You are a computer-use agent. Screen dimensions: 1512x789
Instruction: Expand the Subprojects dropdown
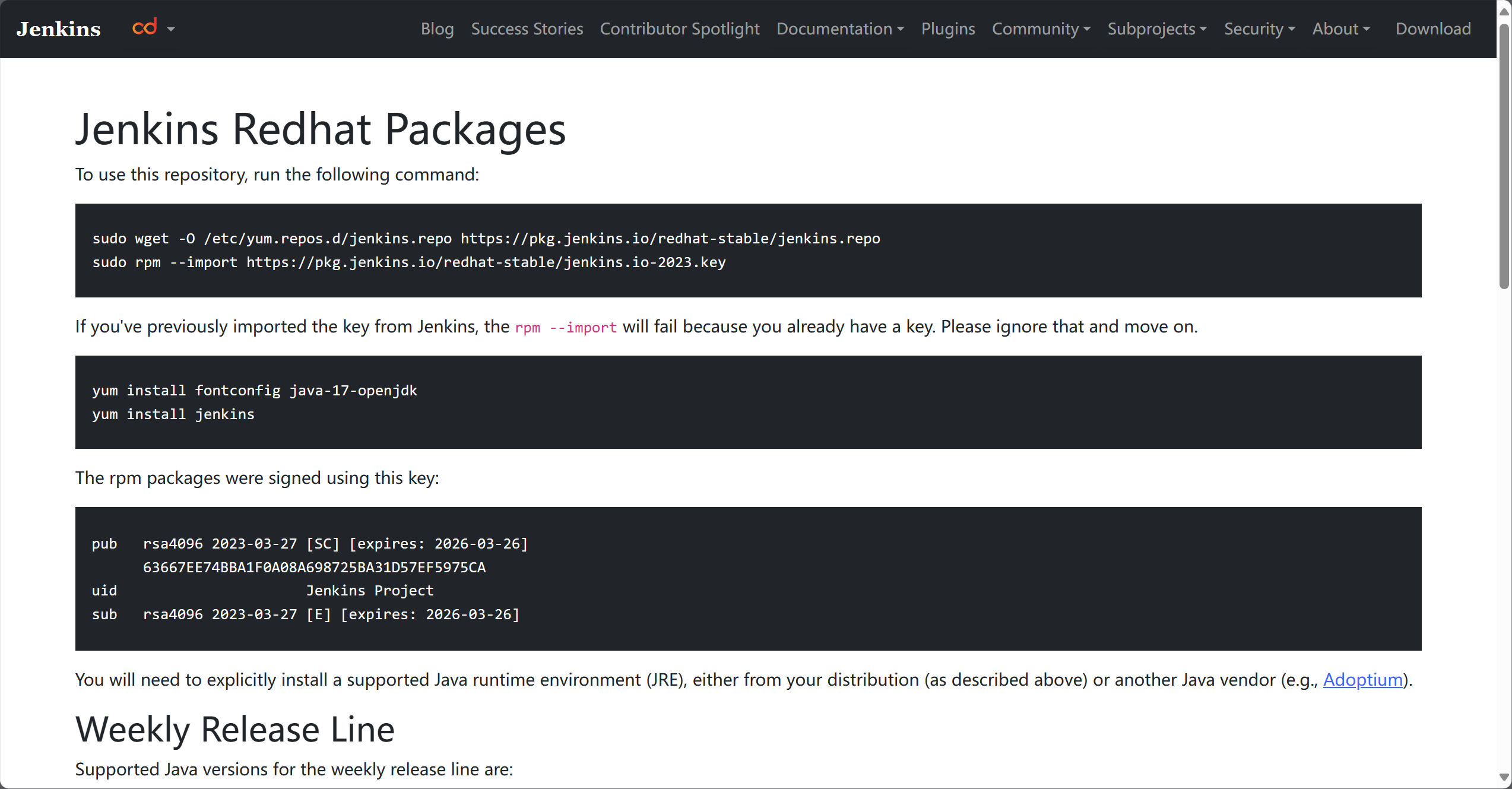click(1156, 28)
